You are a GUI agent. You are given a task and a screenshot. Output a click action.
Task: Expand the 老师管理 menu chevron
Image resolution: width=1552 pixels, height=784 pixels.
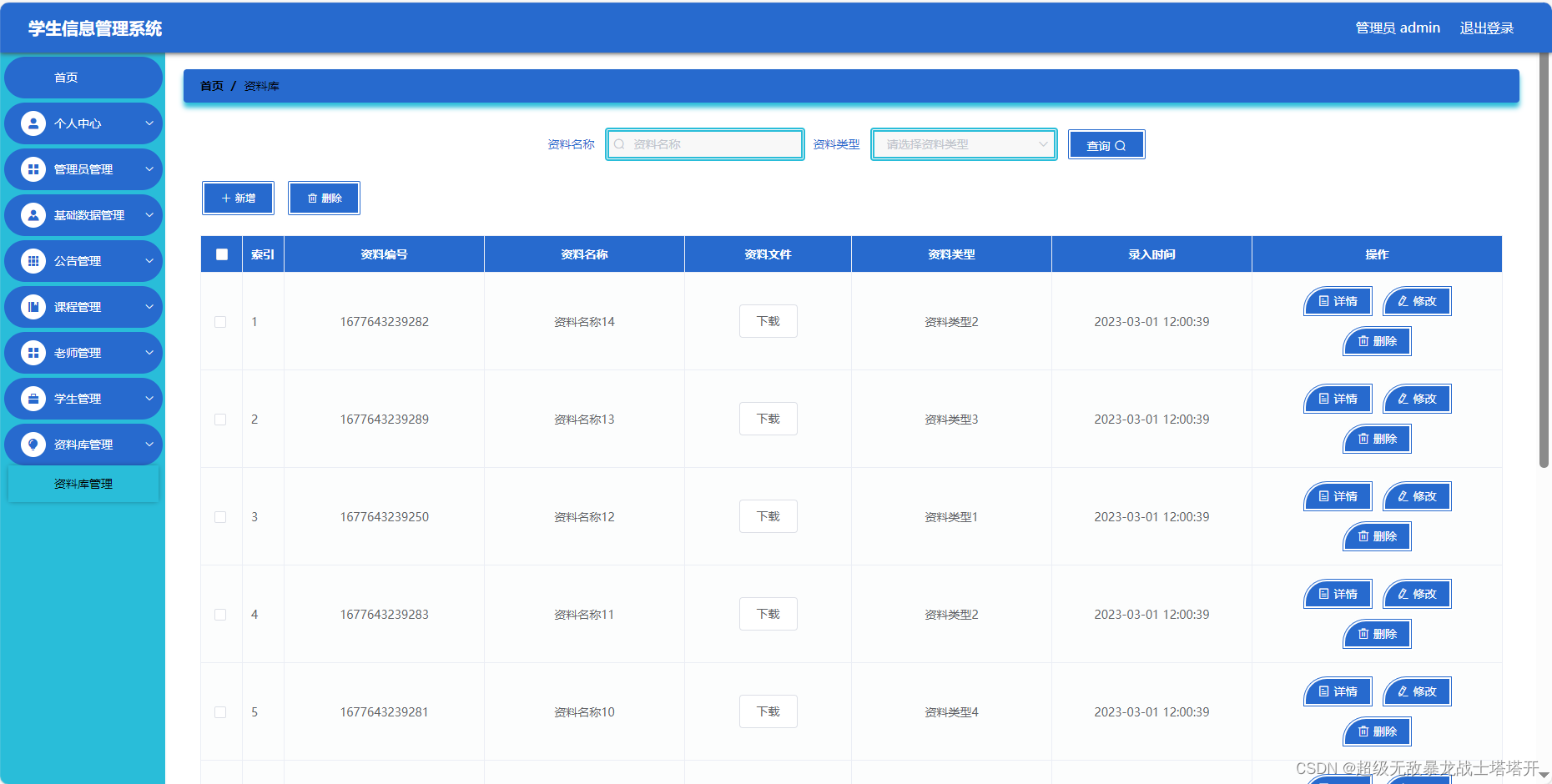coord(149,353)
